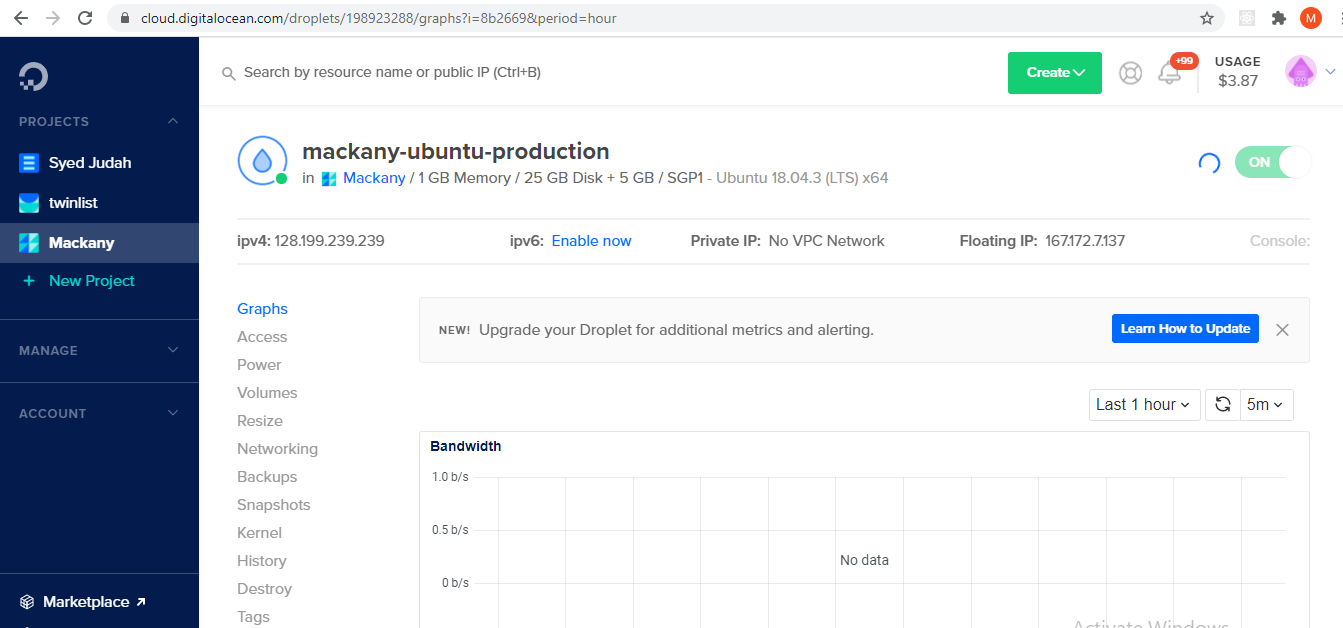Open the Kernel tab
This screenshot has width=1343, height=628.
coord(259,533)
